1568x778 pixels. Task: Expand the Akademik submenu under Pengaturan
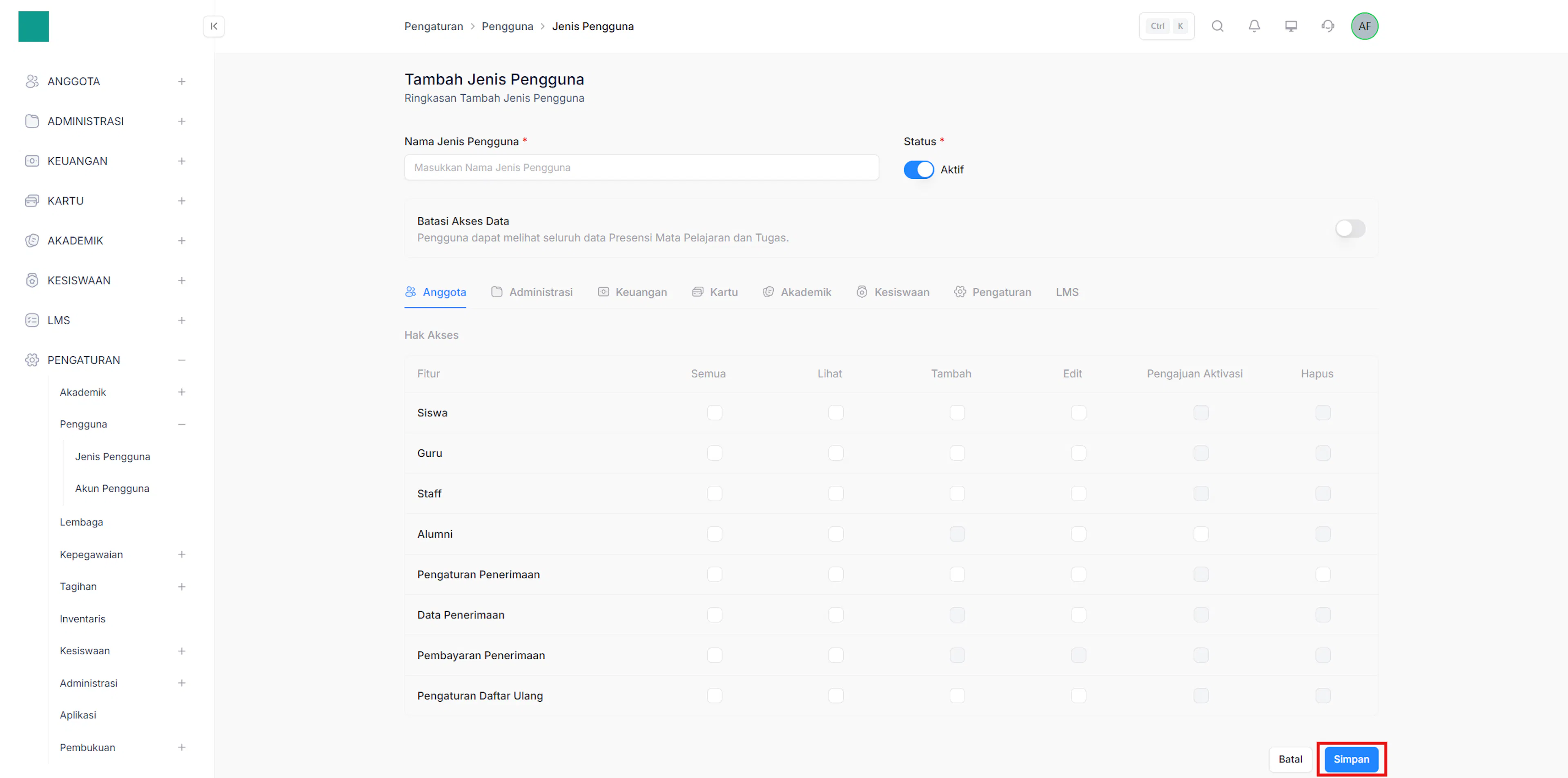pos(181,392)
